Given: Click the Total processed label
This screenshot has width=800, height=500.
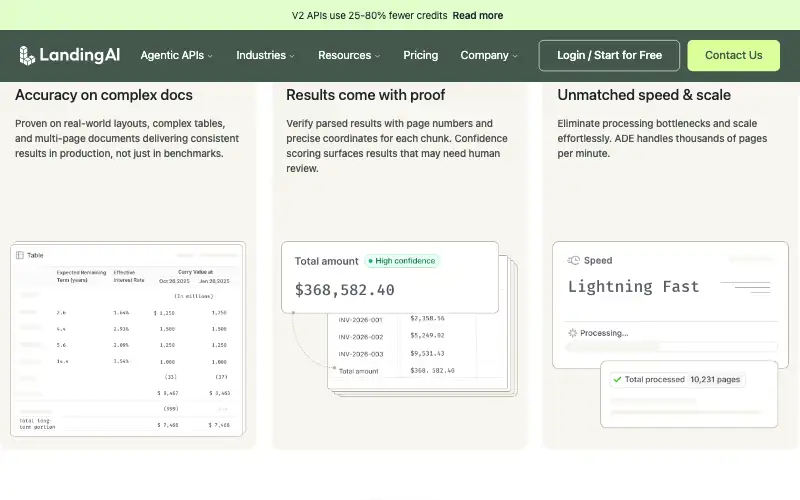Looking at the screenshot, I should pos(655,379).
